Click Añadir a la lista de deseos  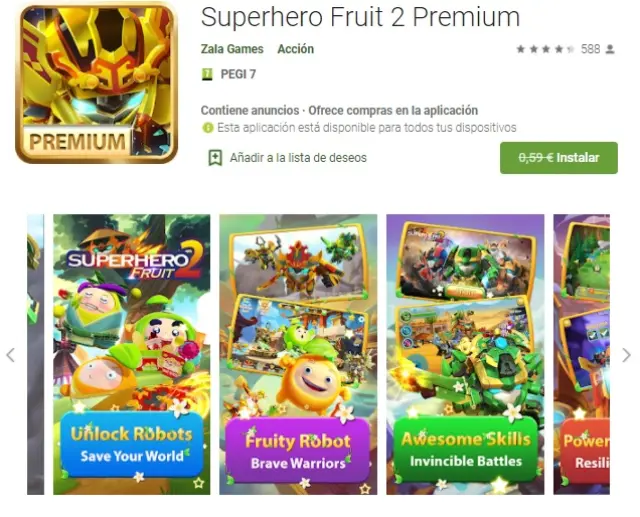(298, 158)
